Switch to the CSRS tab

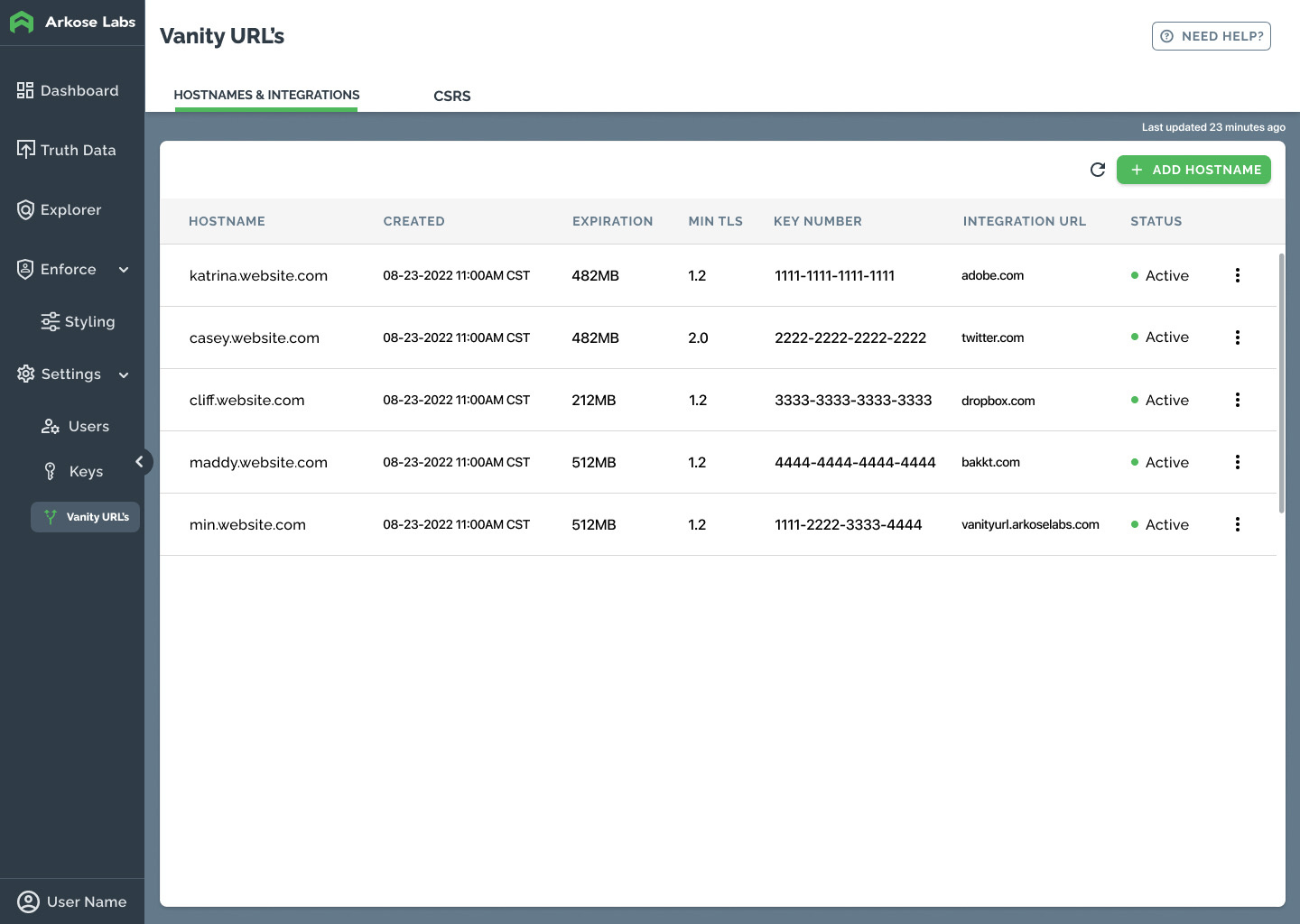point(451,96)
